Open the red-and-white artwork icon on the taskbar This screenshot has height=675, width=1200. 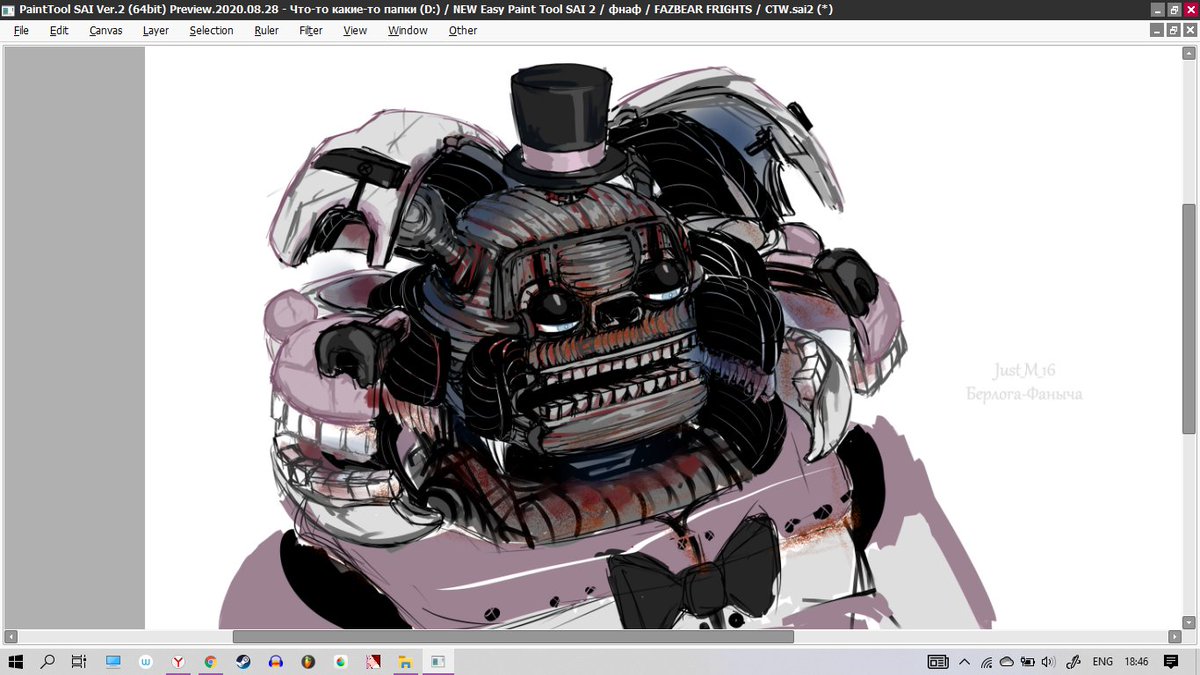click(x=373, y=661)
